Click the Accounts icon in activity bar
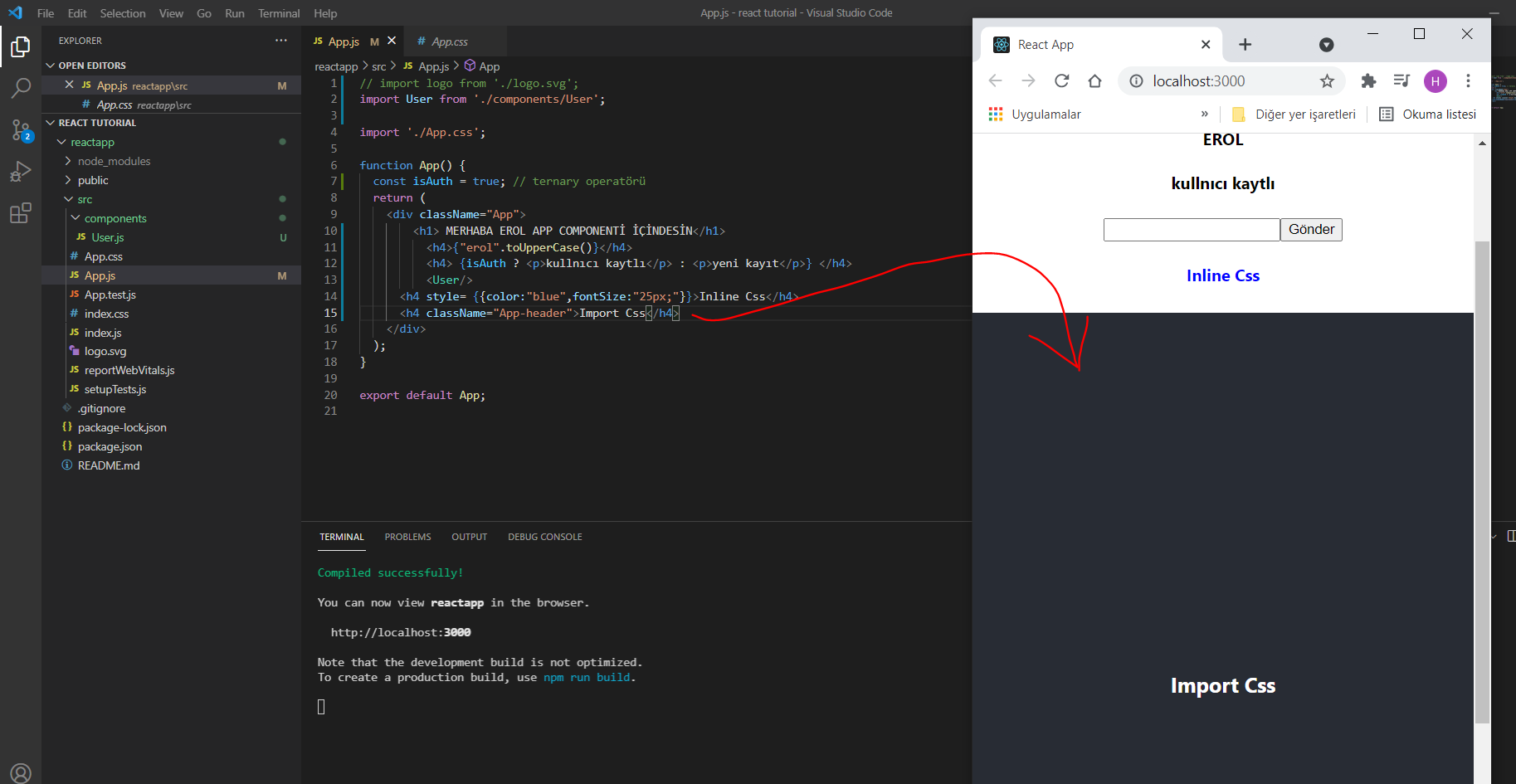 21,772
